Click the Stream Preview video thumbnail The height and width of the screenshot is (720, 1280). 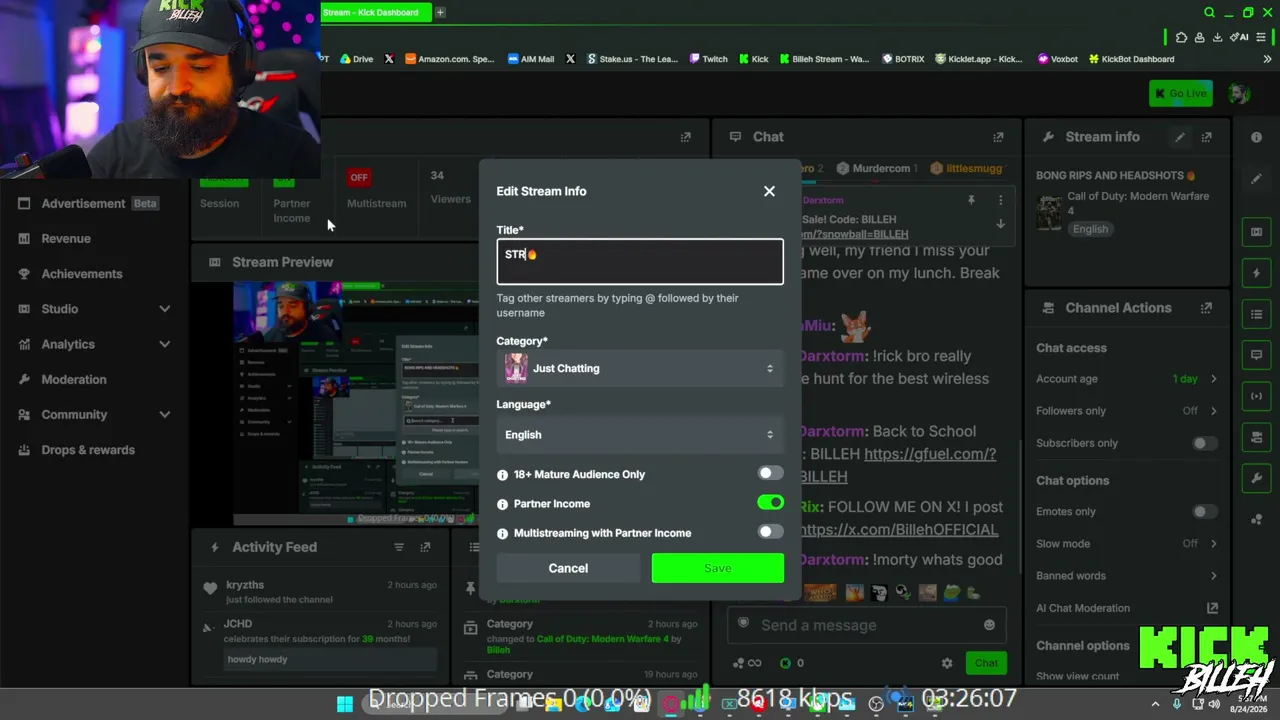point(356,403)
